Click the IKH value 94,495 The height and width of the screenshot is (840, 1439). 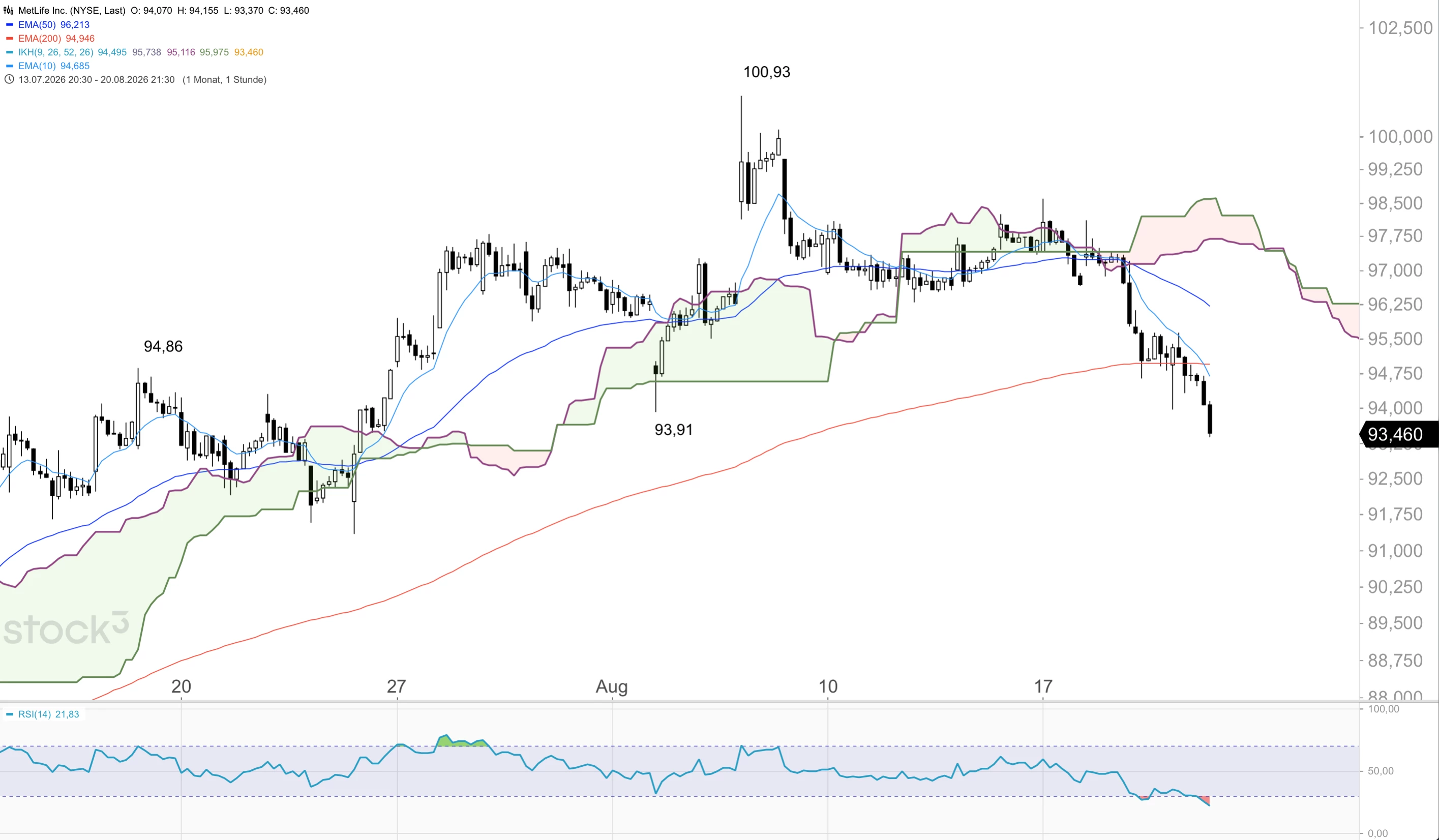112,52
